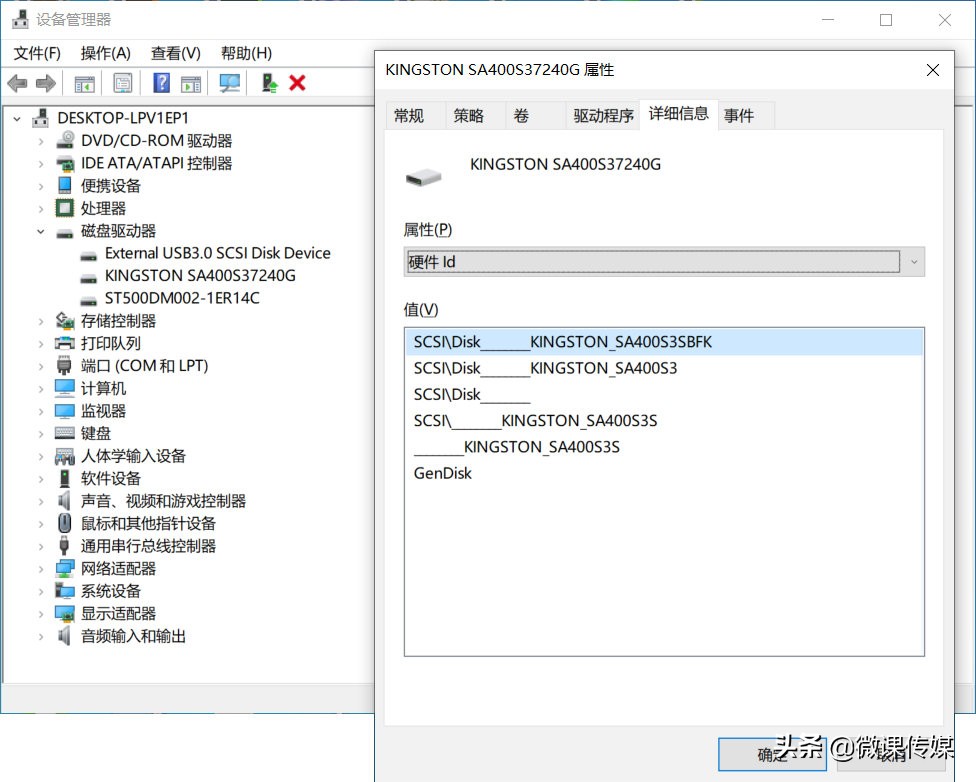Click the 网络适配器 icon
976x782 pixels.
(x=65, y=568)
